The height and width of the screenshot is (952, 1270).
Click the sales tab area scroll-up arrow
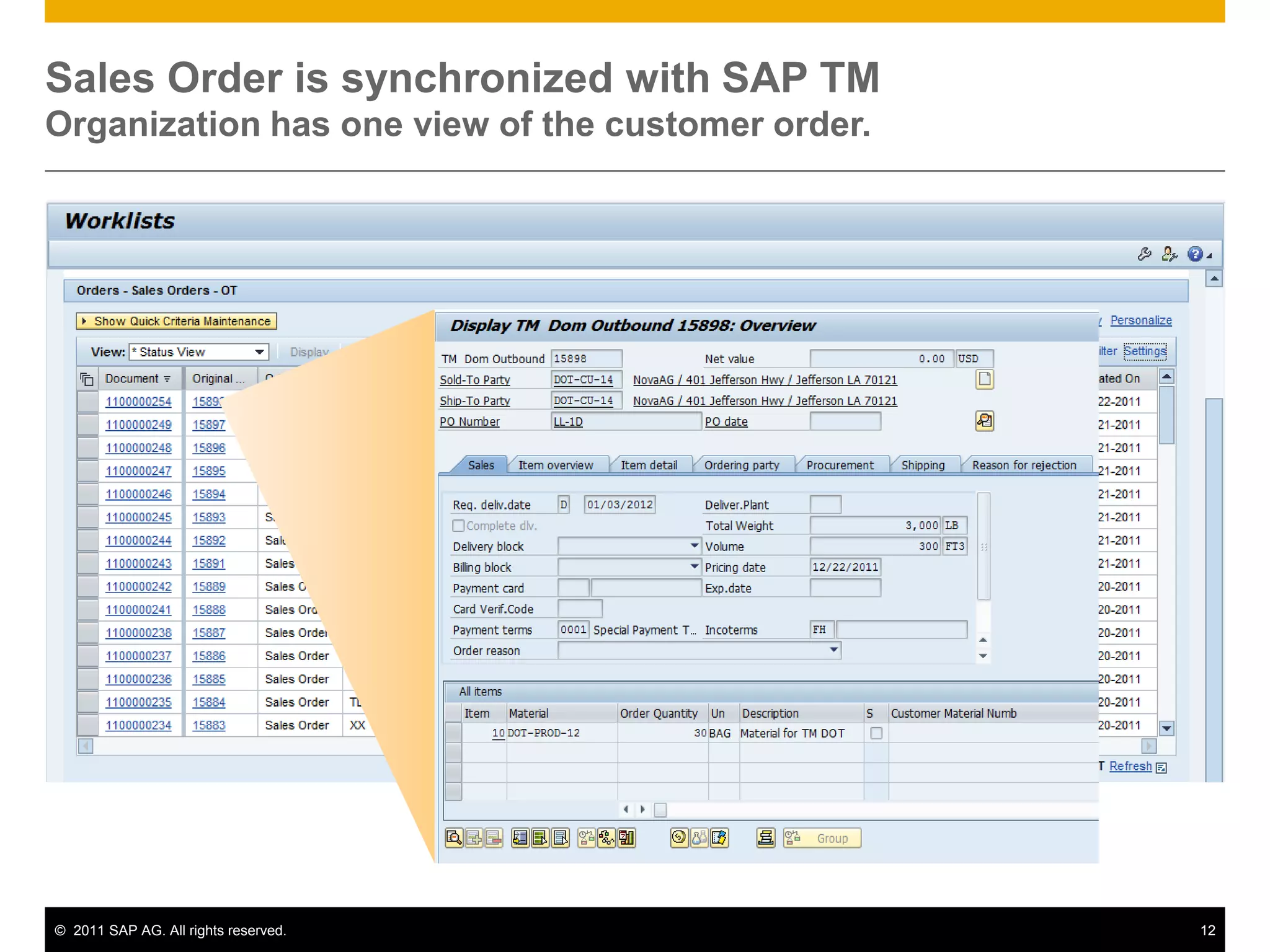click(983, 640)
